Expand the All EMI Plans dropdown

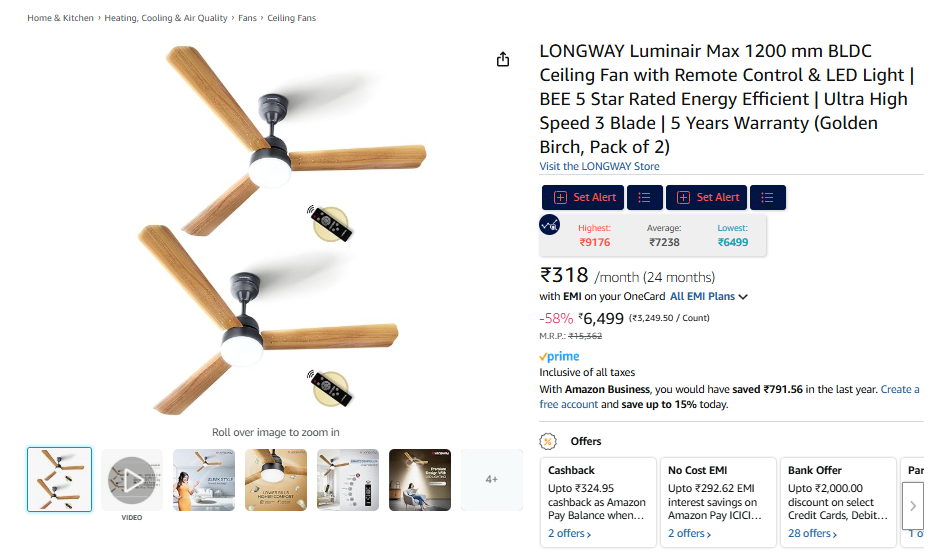point(709,297)
